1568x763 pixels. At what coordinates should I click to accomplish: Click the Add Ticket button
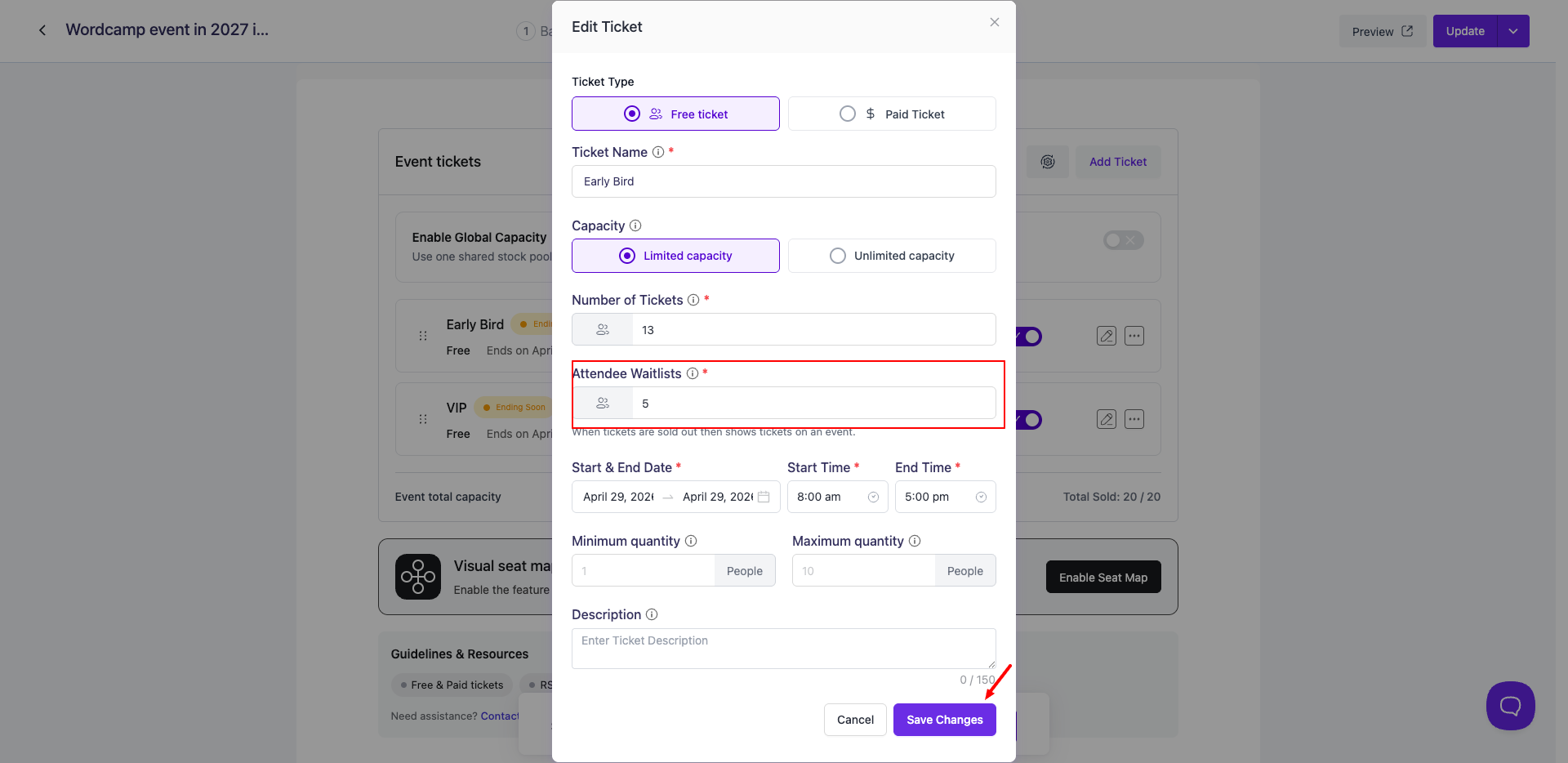coord(1117,162)
